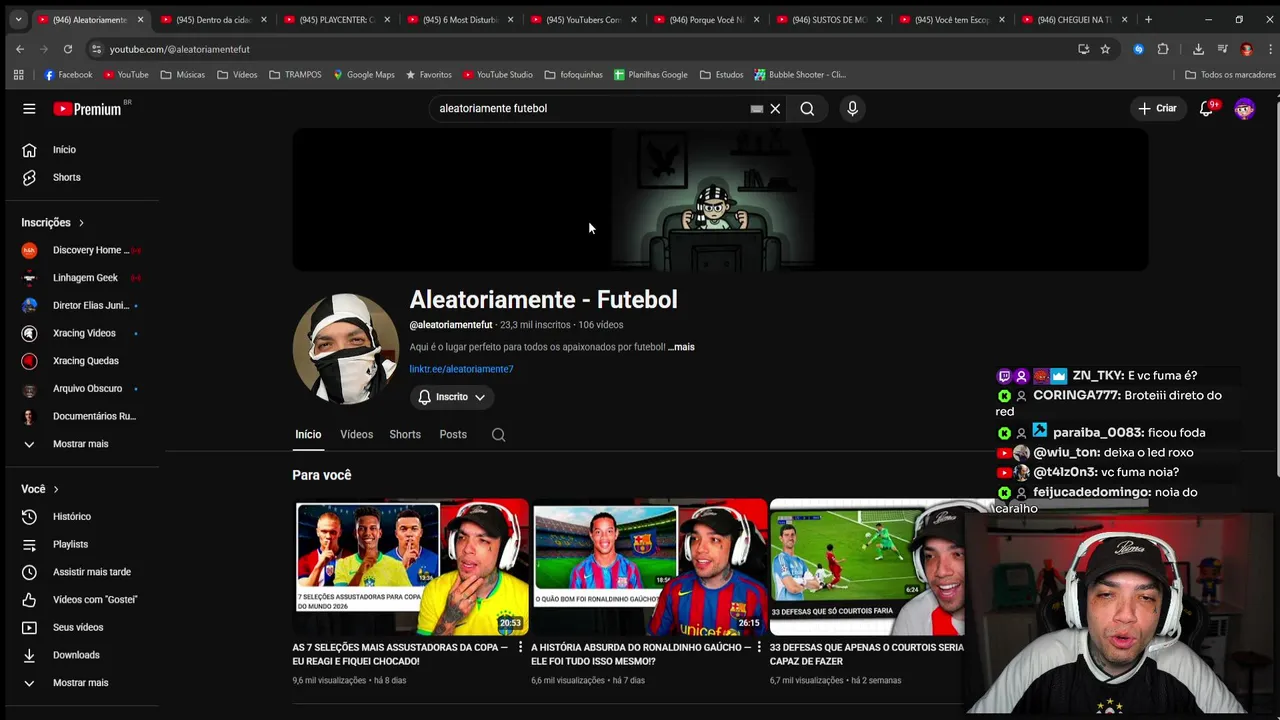The height and width of the screenshot is (720, 1280).
Task: Open the Chrome three-dot menu
Action: pos(1269,49)
